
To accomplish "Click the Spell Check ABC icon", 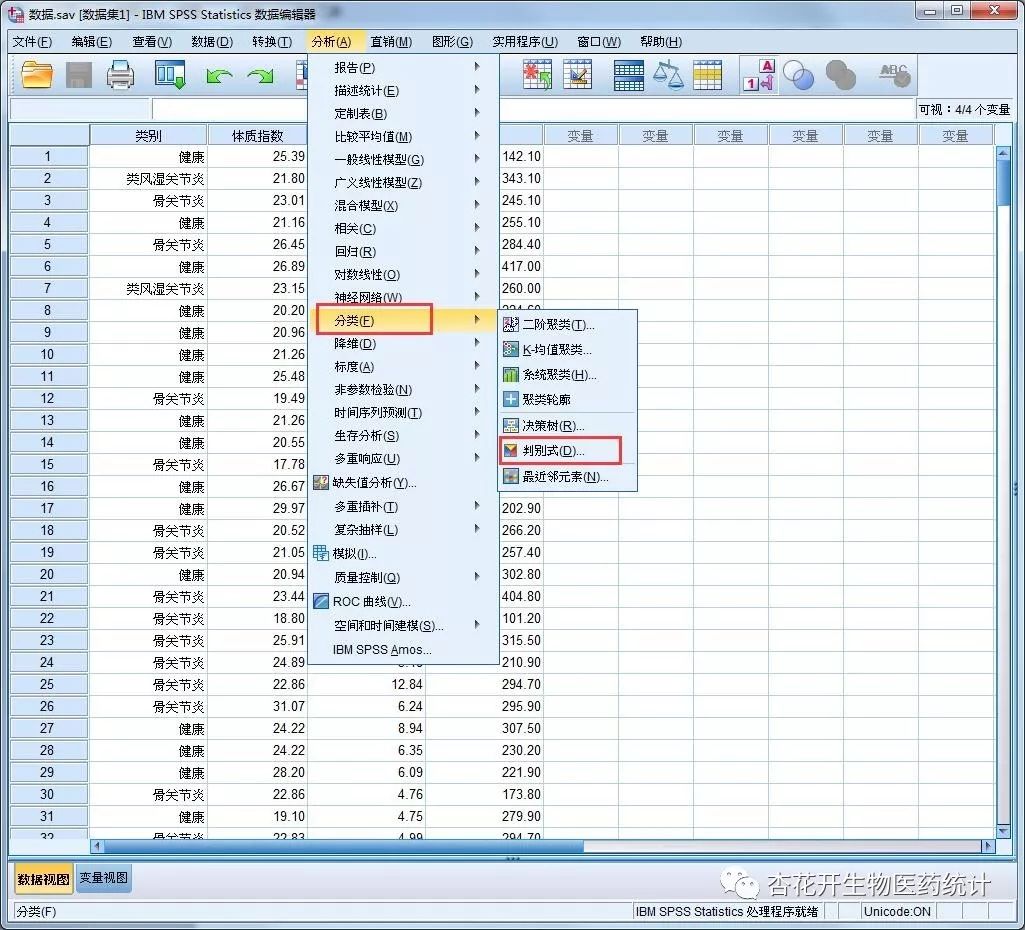I will tap(894, 75).
